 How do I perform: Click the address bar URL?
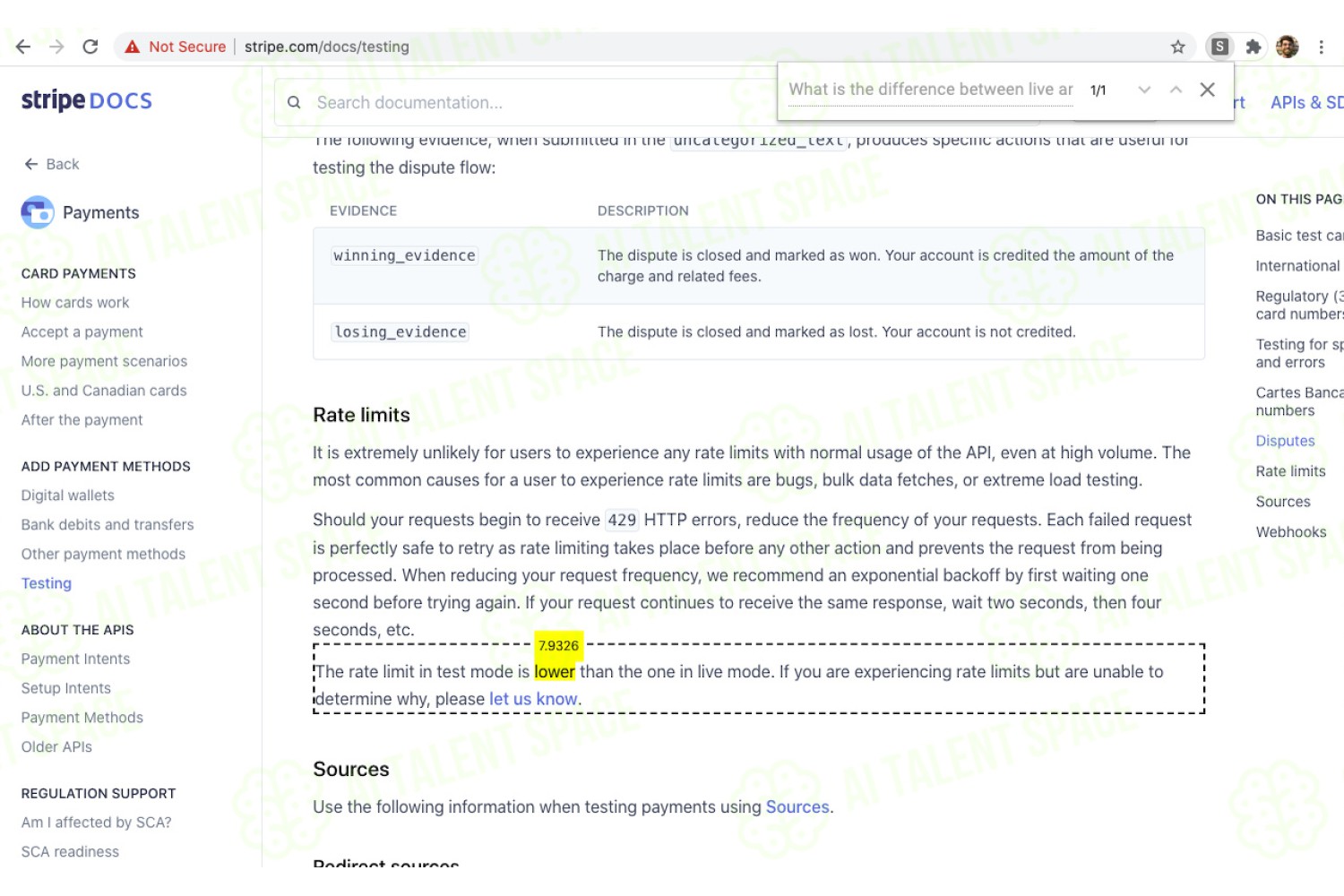[x=327, y=47]
